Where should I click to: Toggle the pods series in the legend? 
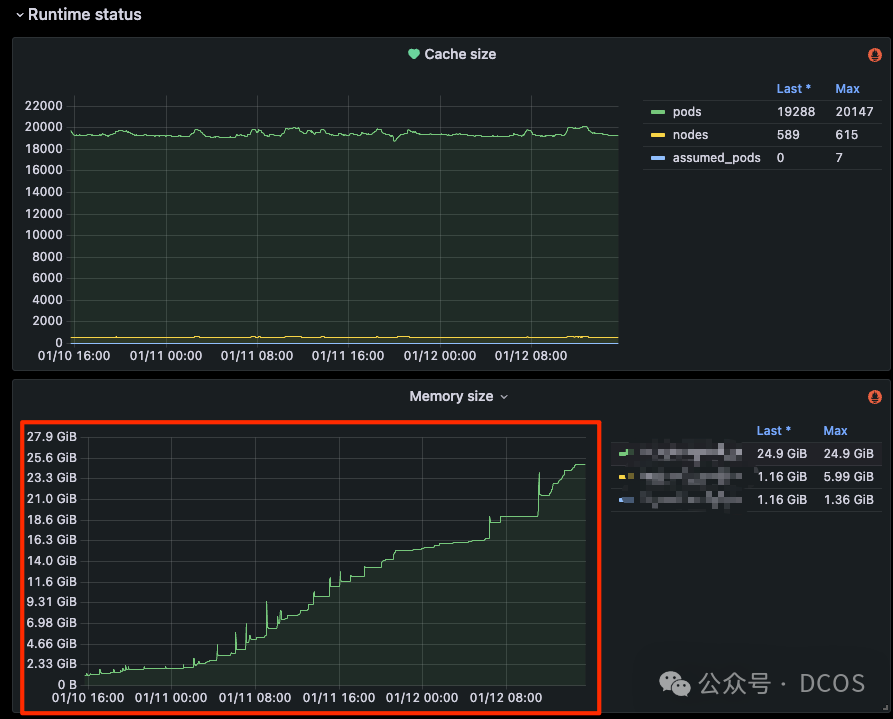687,112
